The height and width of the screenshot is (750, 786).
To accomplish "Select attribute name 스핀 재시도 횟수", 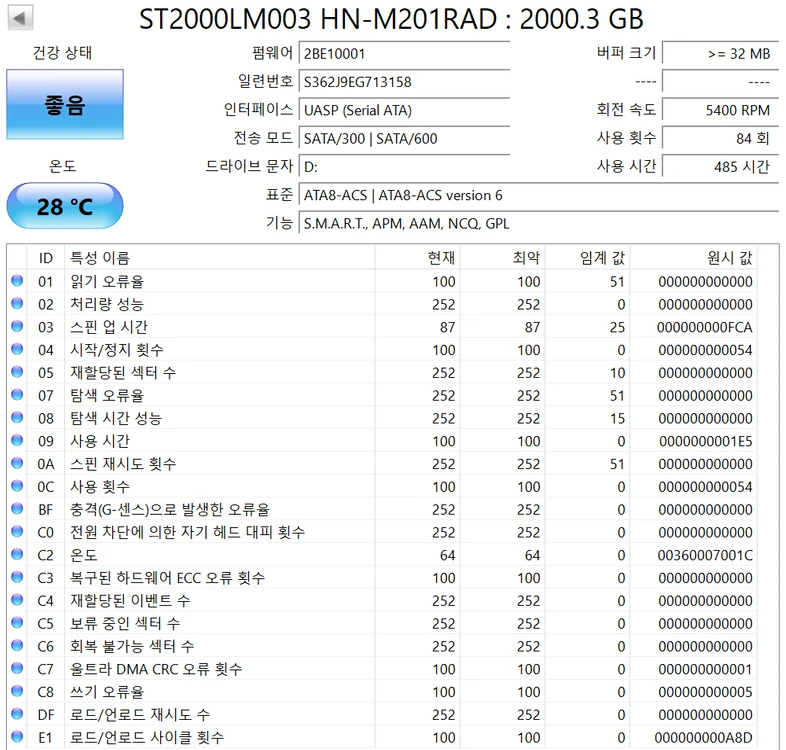I will click(x=123, y=464).
